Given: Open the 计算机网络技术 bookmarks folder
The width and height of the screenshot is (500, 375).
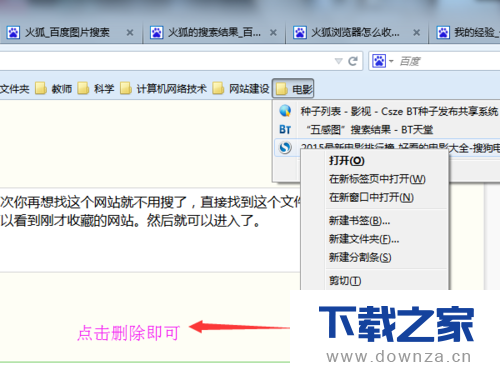Looking at the screenshot, I should [x=163, y=89].
